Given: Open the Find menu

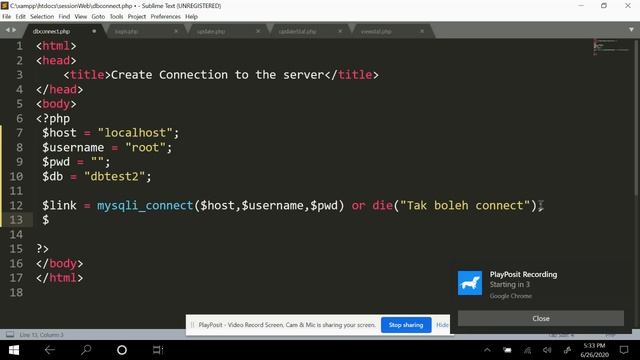Looking at the screenshot, I should point(64,17).
